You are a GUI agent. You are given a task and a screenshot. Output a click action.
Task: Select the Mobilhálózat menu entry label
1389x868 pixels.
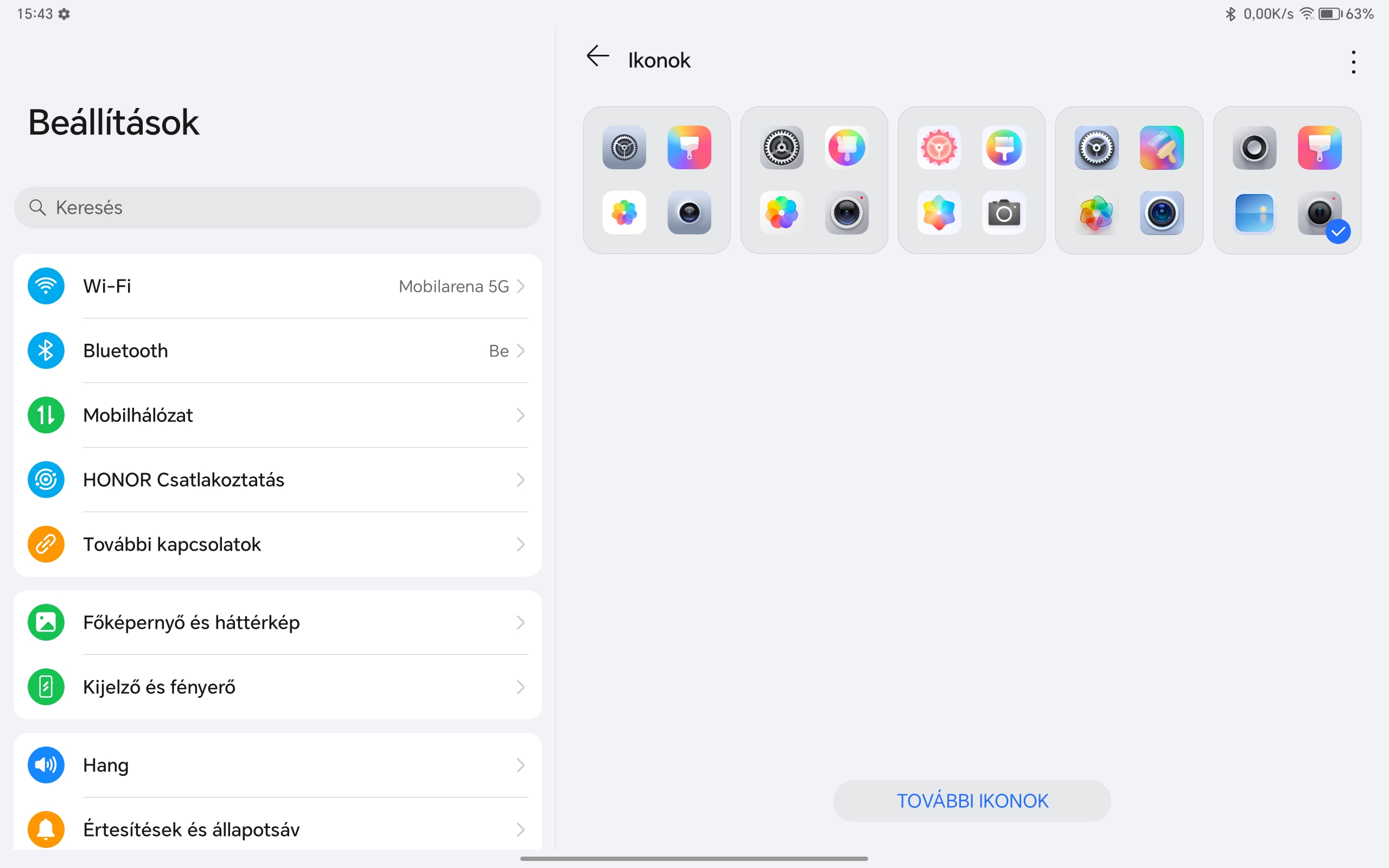(138, 415)
